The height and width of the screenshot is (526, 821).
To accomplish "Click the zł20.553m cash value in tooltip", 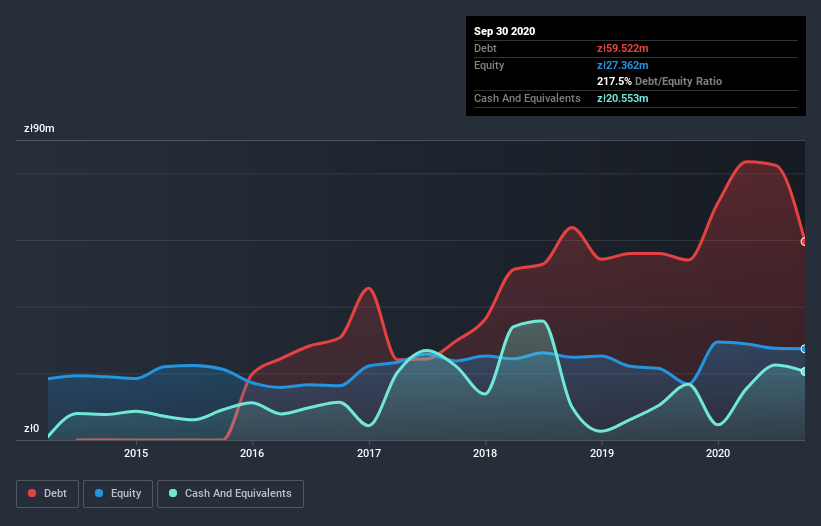I will (623, 98).
